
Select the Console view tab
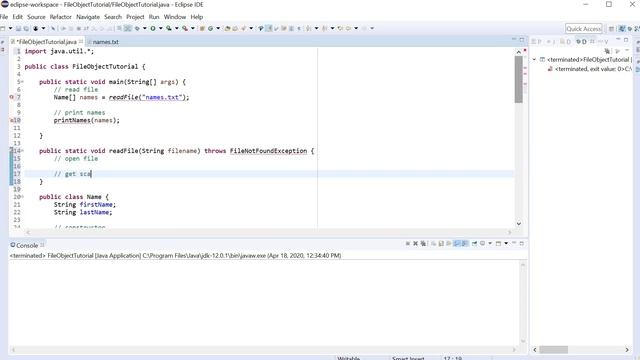coord(27,245)
